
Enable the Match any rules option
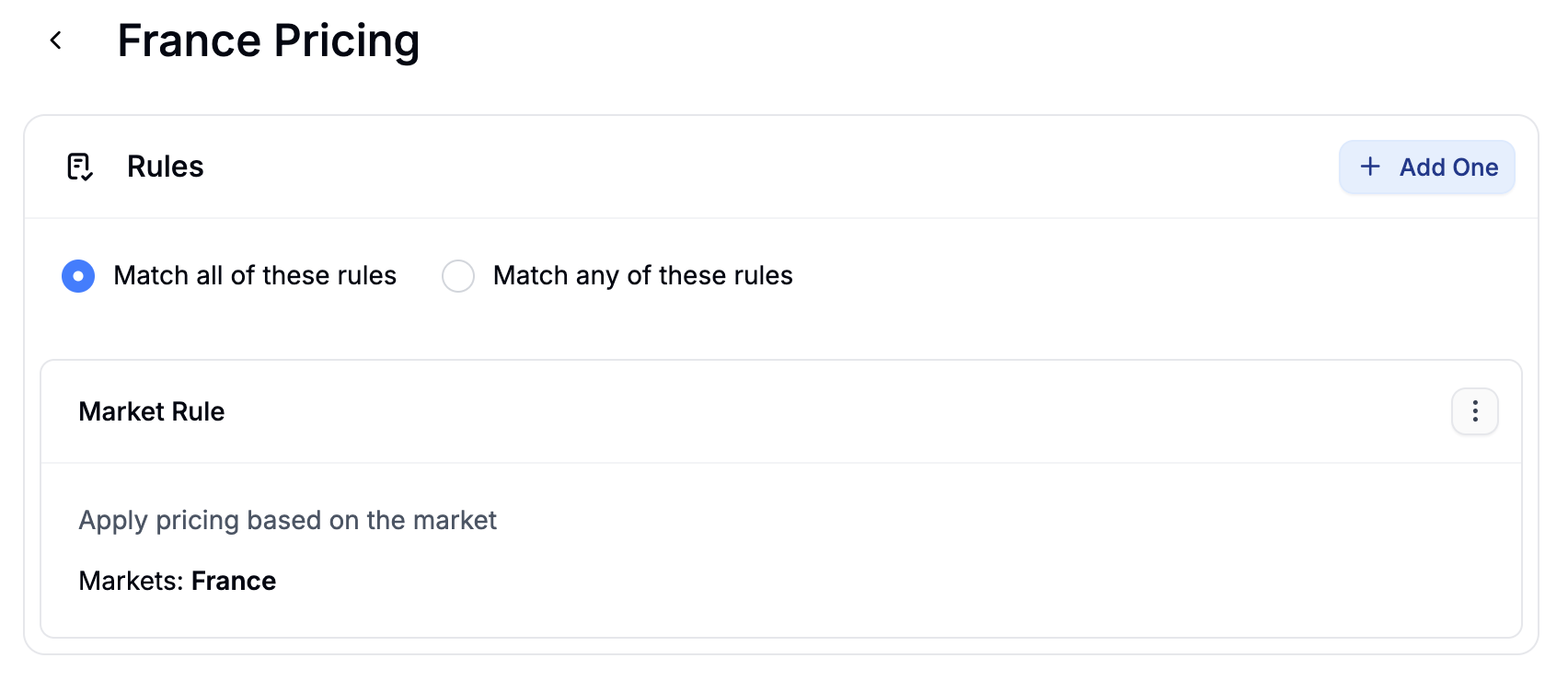[x=457, y=275]
